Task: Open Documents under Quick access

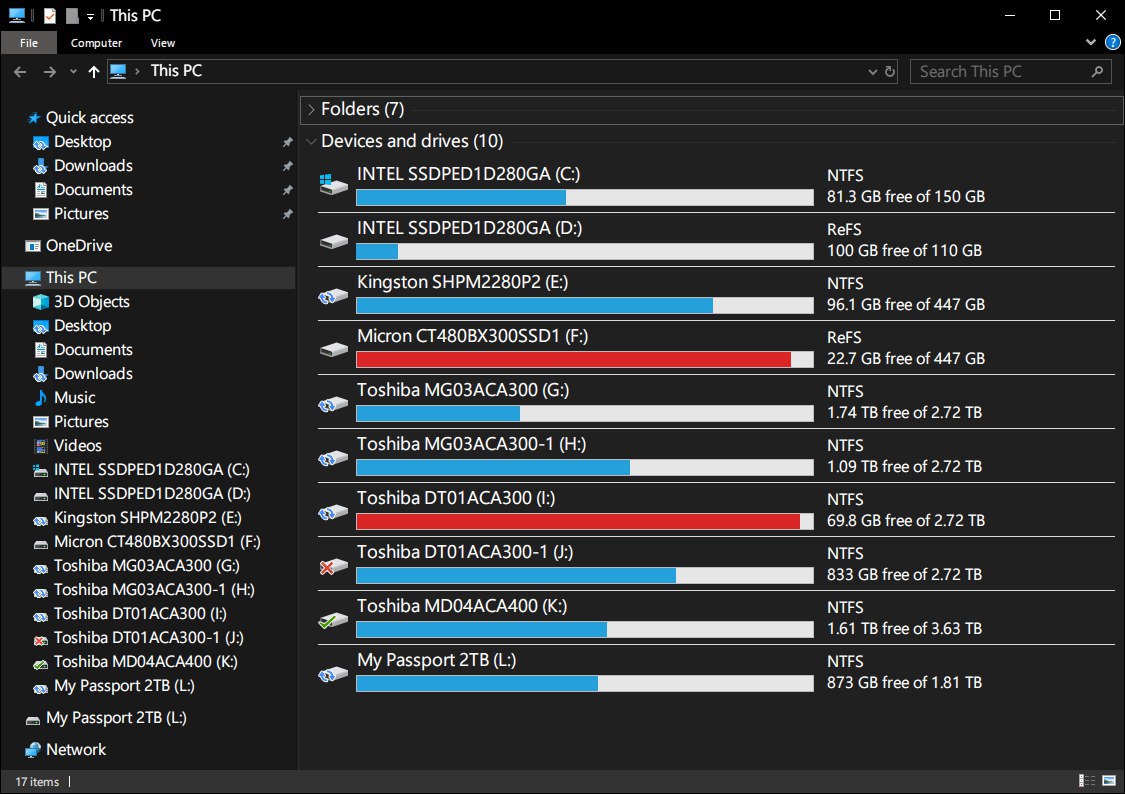Action: tap(93, 190)
